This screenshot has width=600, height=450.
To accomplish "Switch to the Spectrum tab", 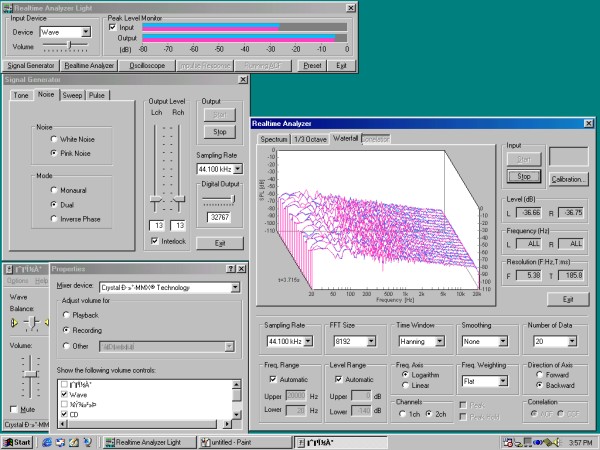I will [x=274, y=139].
